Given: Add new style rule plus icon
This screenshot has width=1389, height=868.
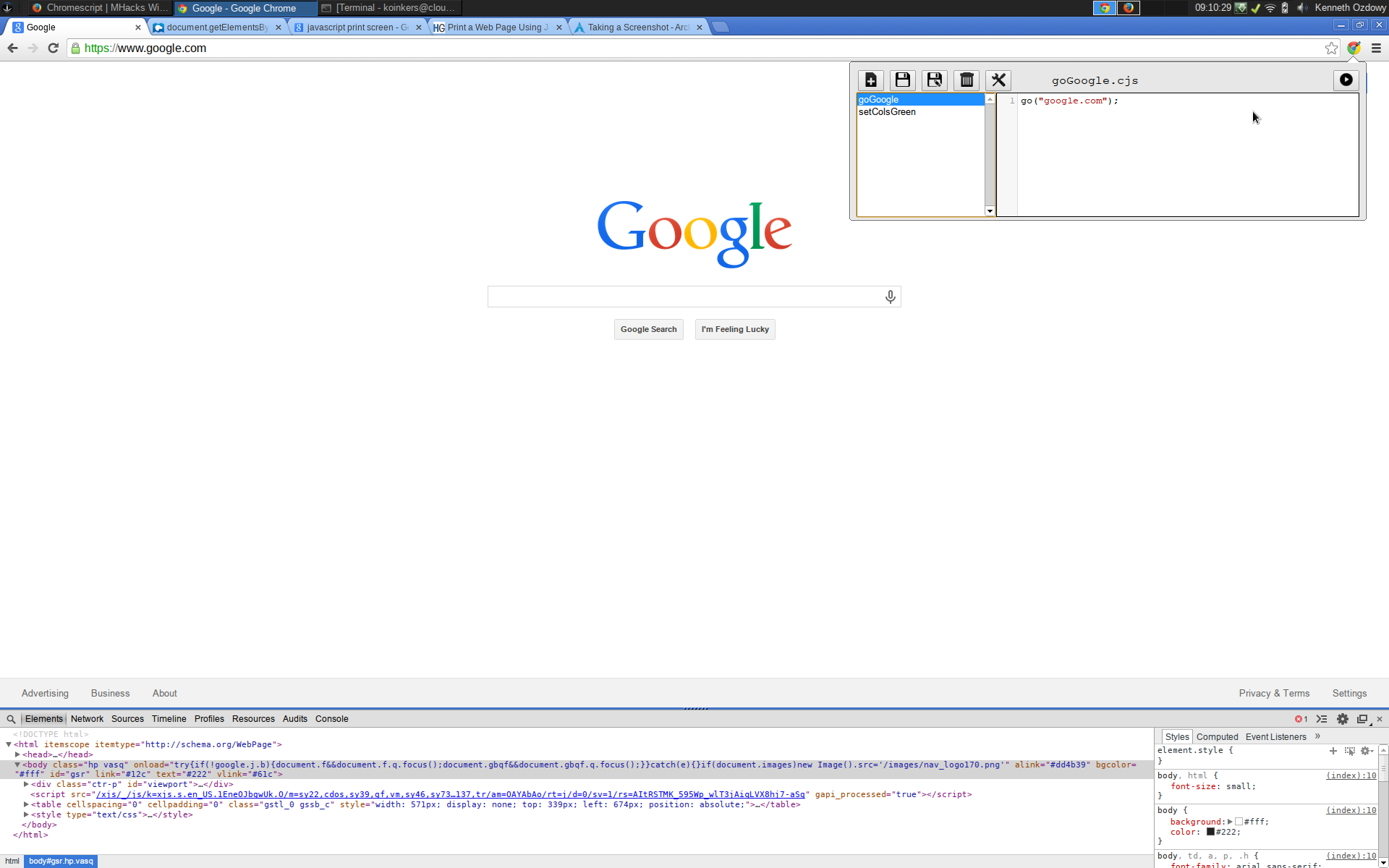Looking at the screenshot, I should 1333,751.
